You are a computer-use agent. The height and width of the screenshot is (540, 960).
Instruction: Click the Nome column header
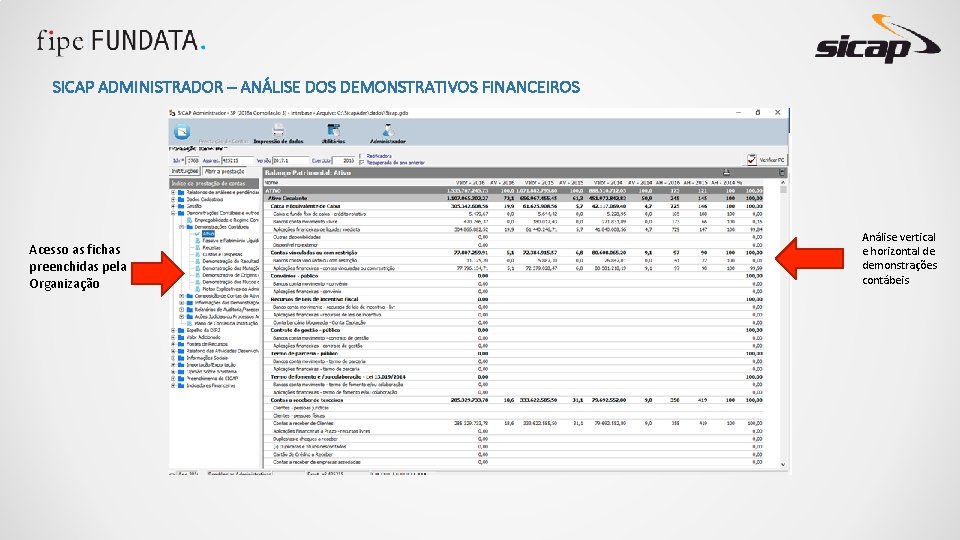tap(272, 182)
